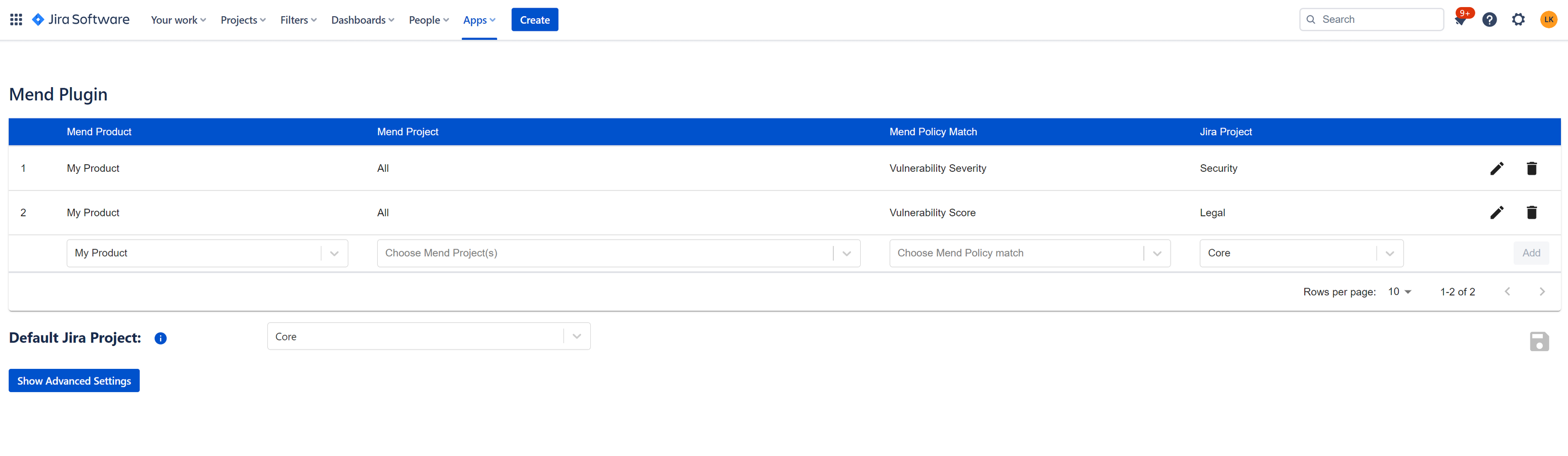Image resolution: width=1568 pixels, height=456 pixels.
Task: Change Rows per page dropdown value 10
Action: point(1399,292)
